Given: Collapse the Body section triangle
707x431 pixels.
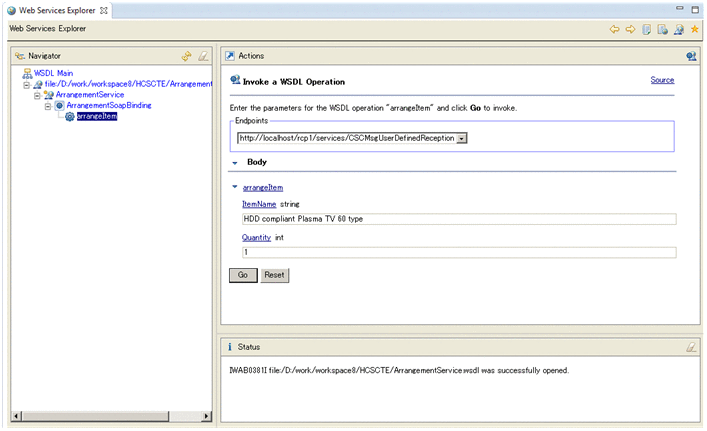Looking at the screenshot, I should tap(234, 162).
